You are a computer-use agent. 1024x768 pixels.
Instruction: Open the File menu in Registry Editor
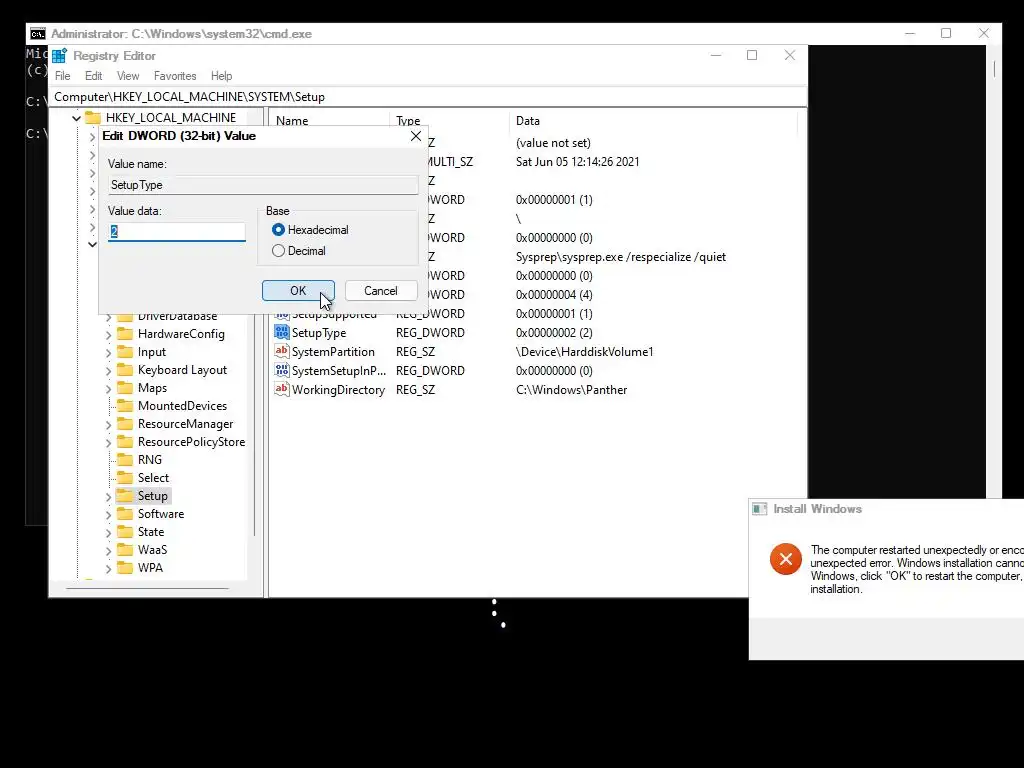[x=63, y=76]
